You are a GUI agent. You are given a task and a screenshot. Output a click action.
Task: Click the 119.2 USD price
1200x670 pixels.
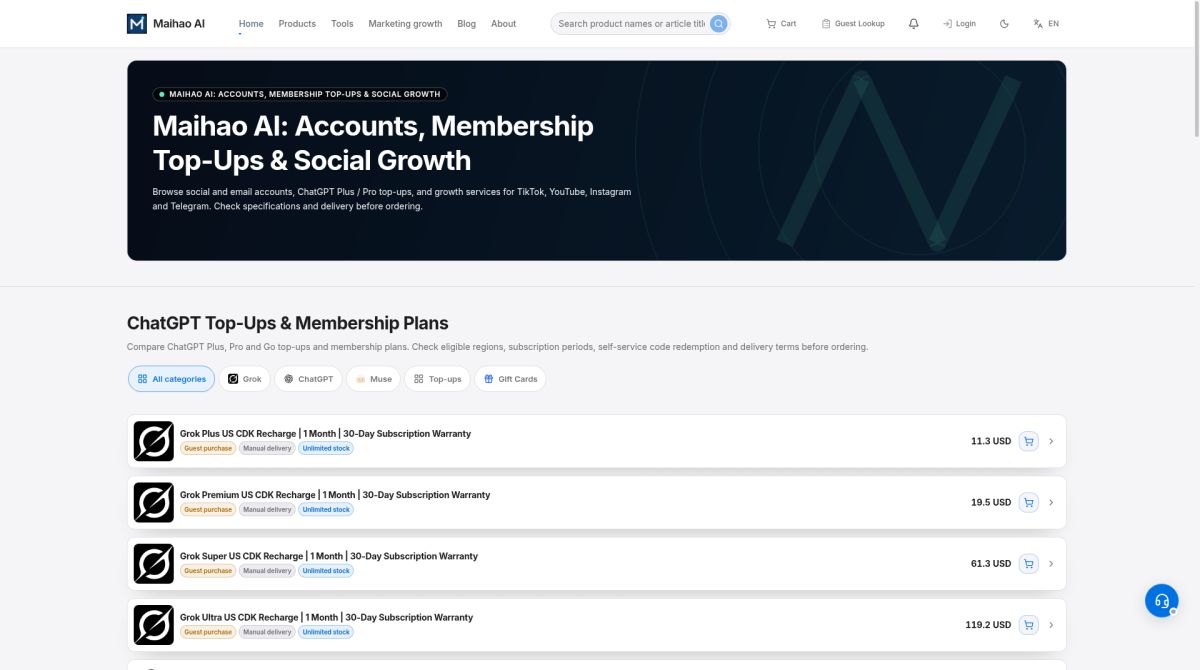(988, 625)
